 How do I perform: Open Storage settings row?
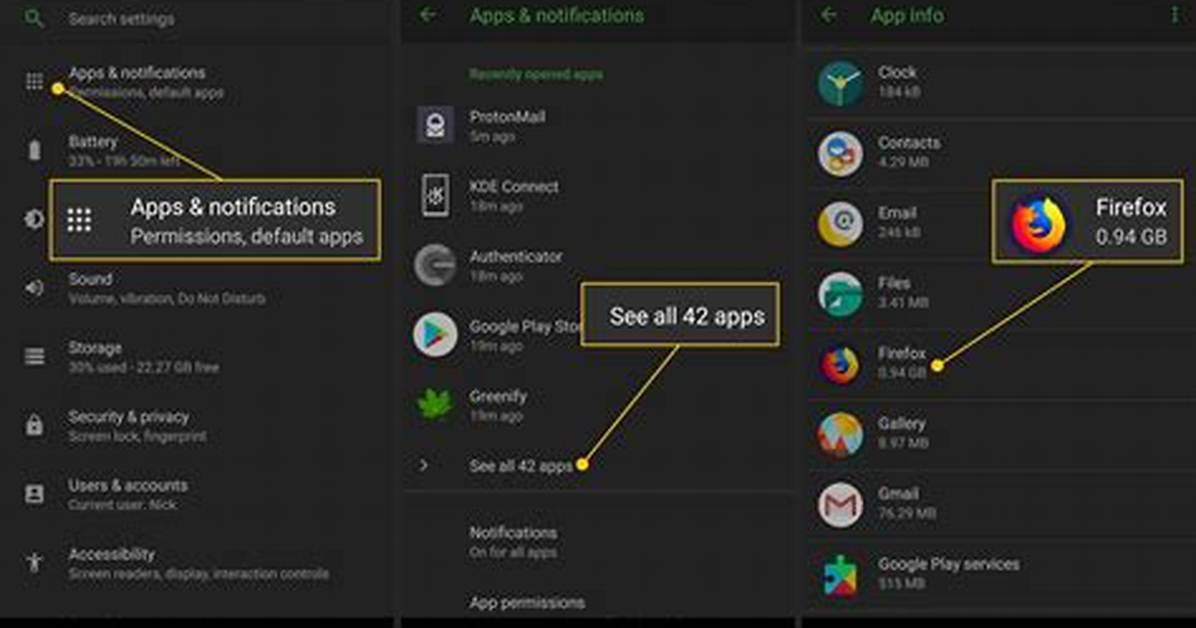click(197, 357)
